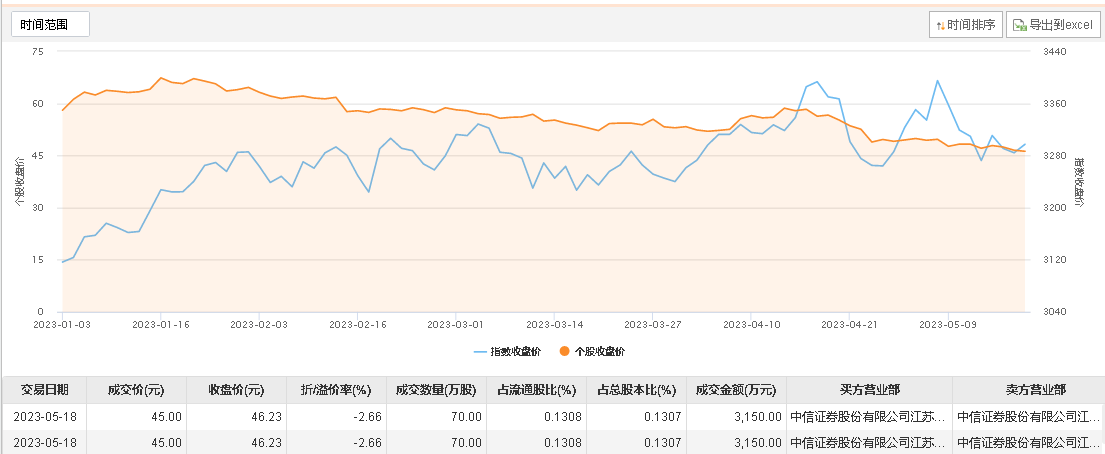Screen dimensions: 1105x454
Task: Click the 卖方营业部 column header
Action: (1029, 390)
